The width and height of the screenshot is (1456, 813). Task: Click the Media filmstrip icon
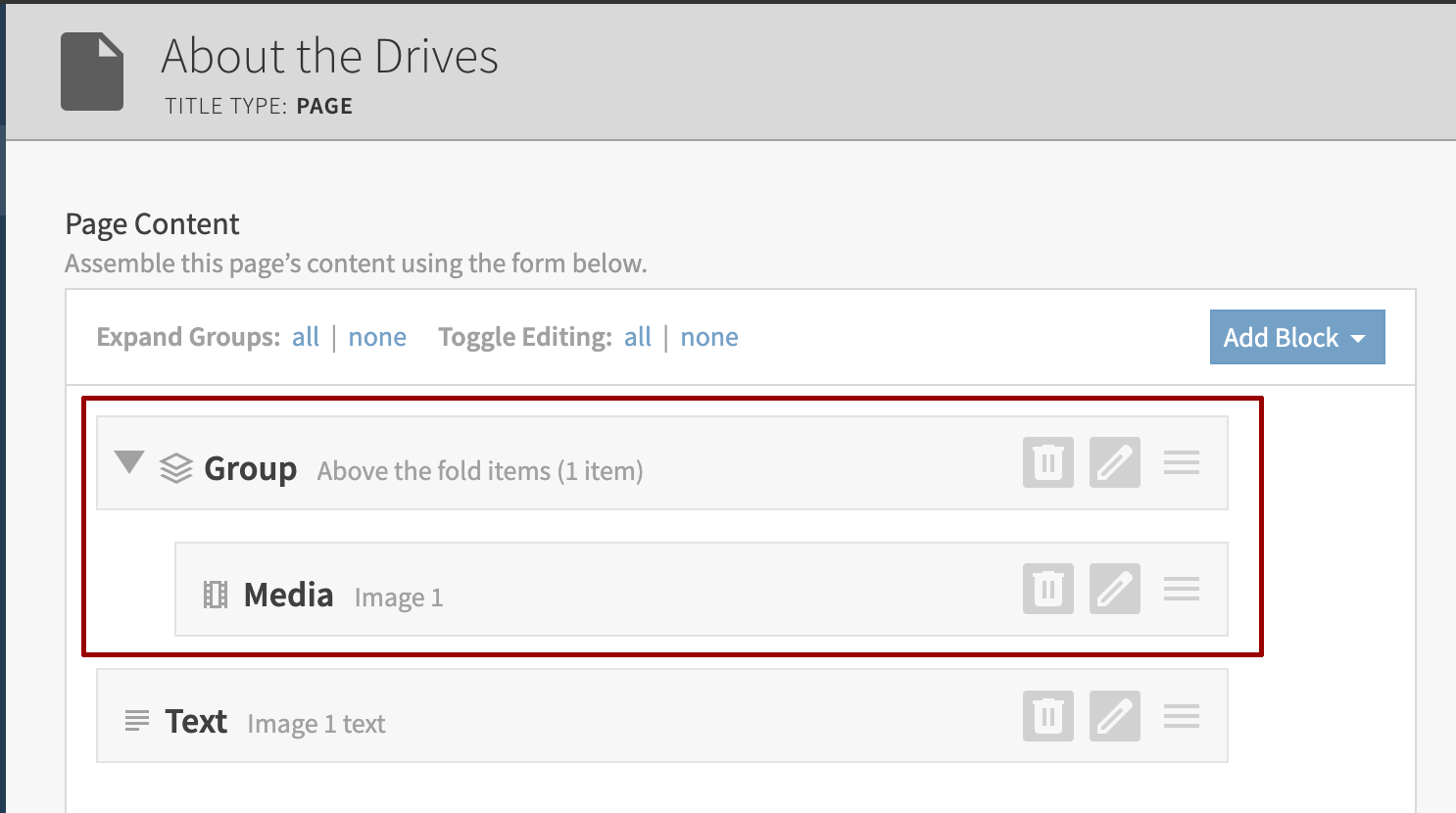[216, 595]
